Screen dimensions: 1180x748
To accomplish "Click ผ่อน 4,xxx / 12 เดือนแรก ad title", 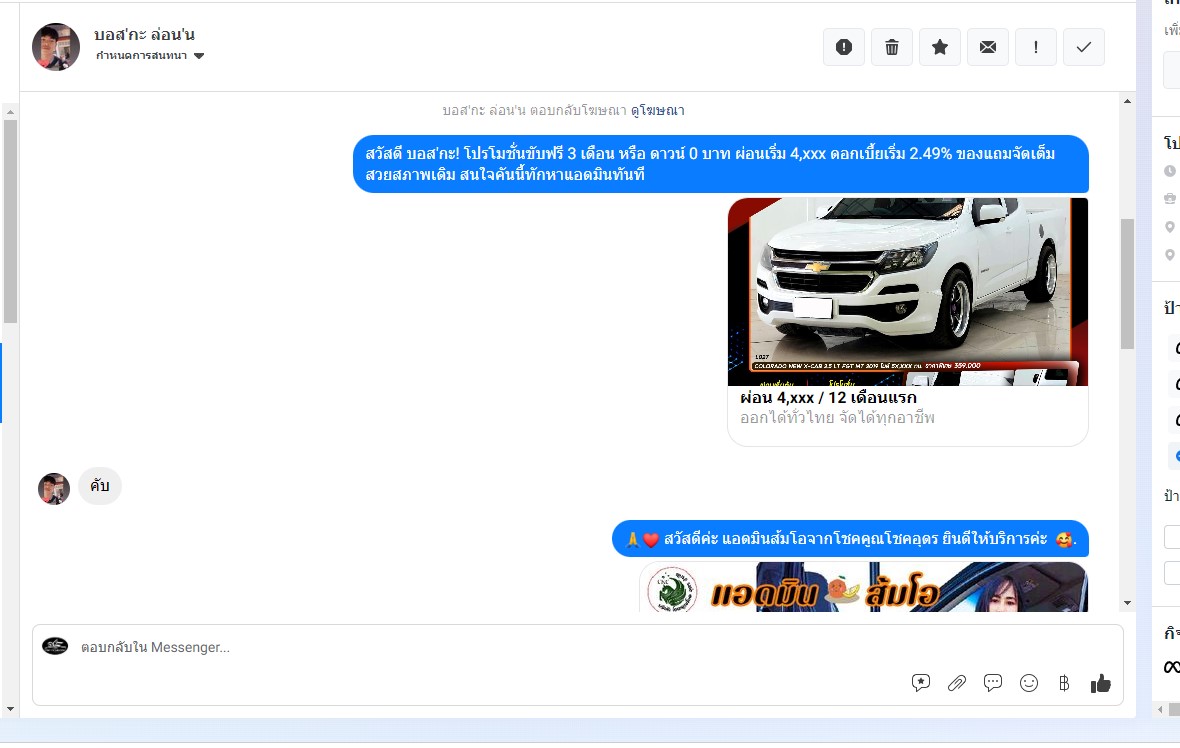I will [x=829, y=397].
